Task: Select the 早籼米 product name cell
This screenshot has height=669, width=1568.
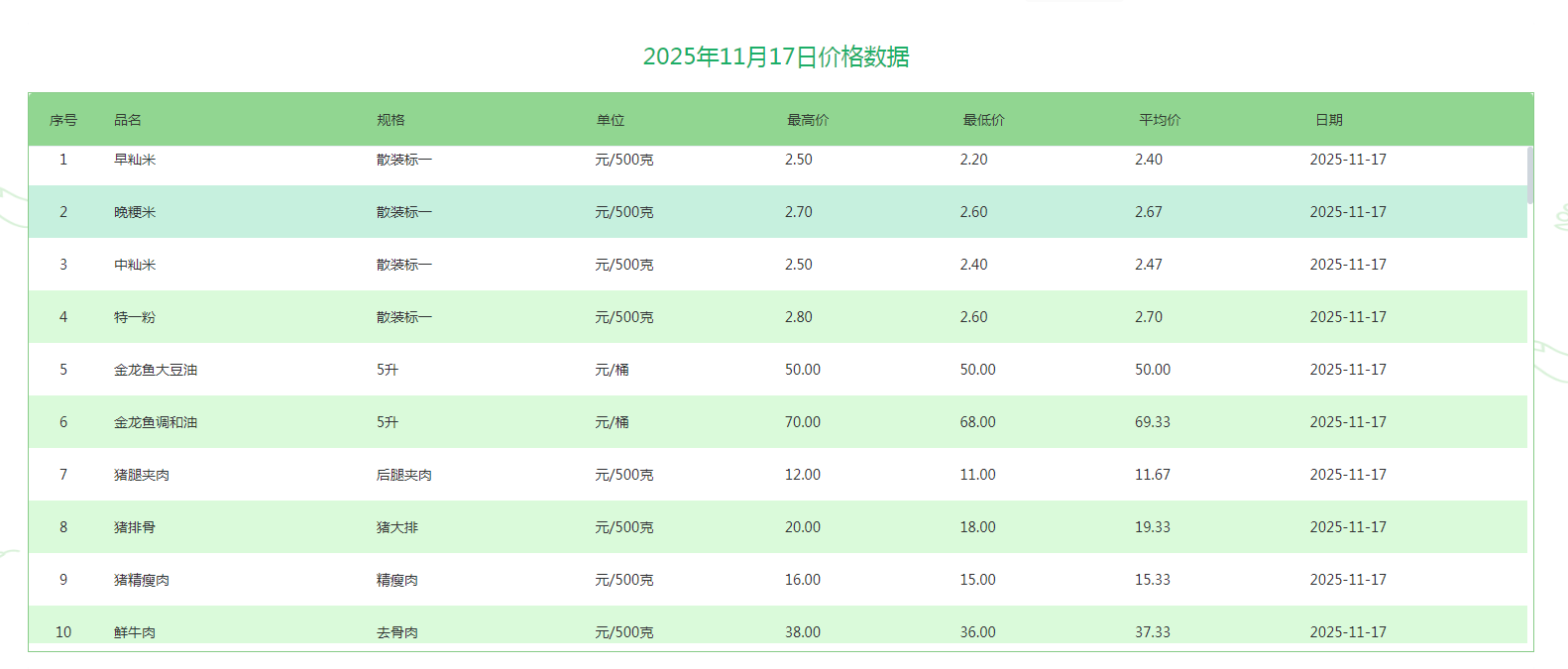Action: 135,160
